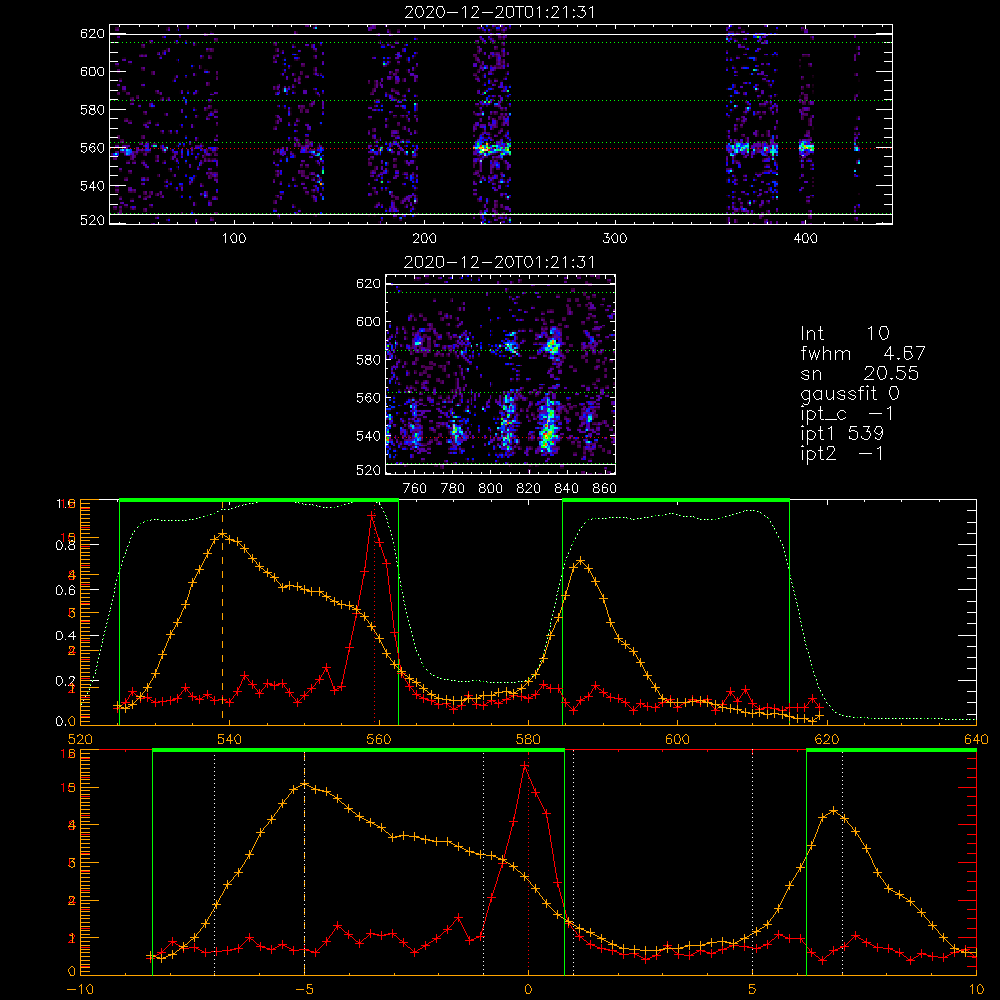Click the x-axis label 400 of top spectrogram

pos(805,239)
